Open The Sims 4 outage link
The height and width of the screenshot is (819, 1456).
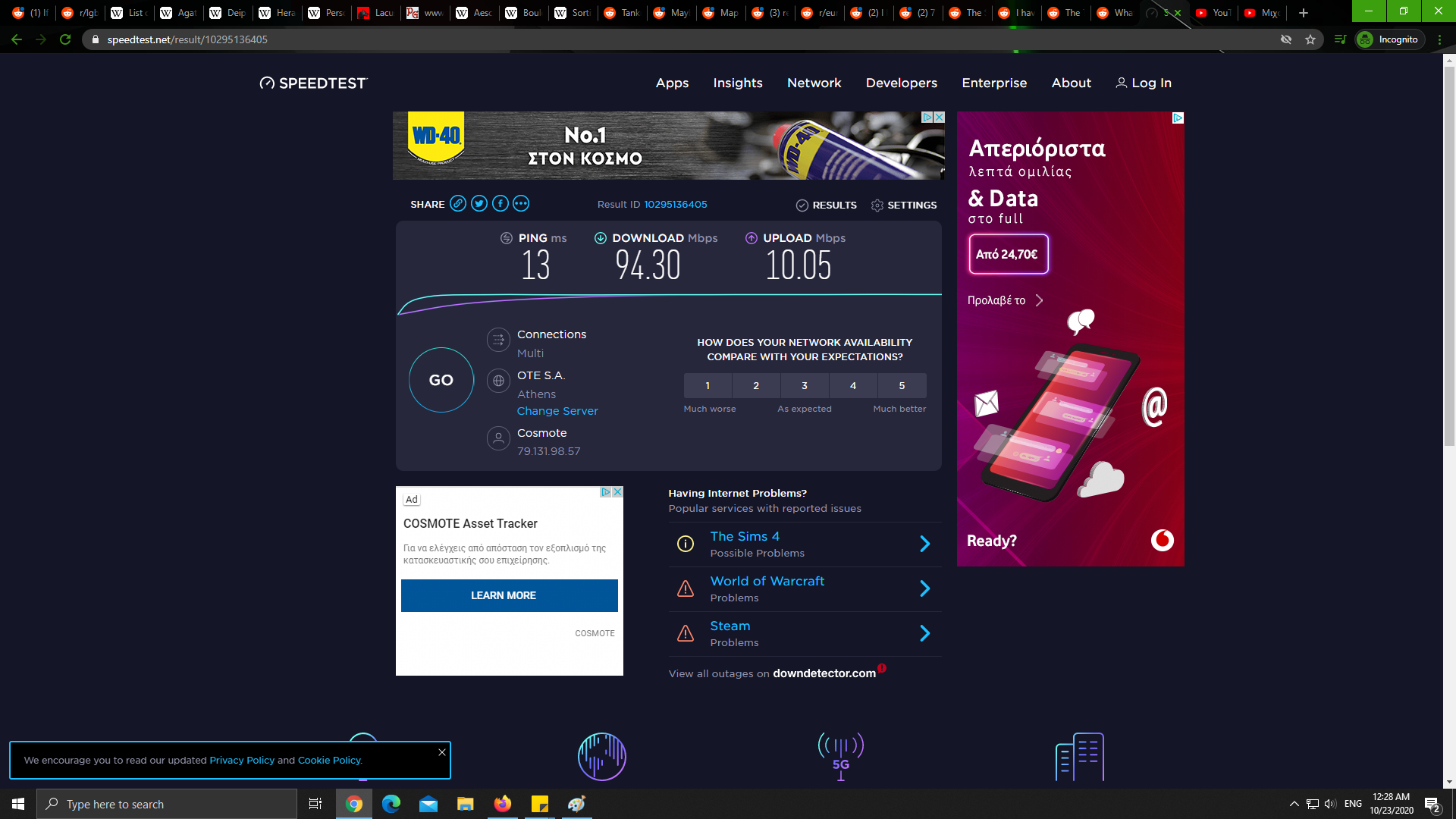tap(745, 537)
